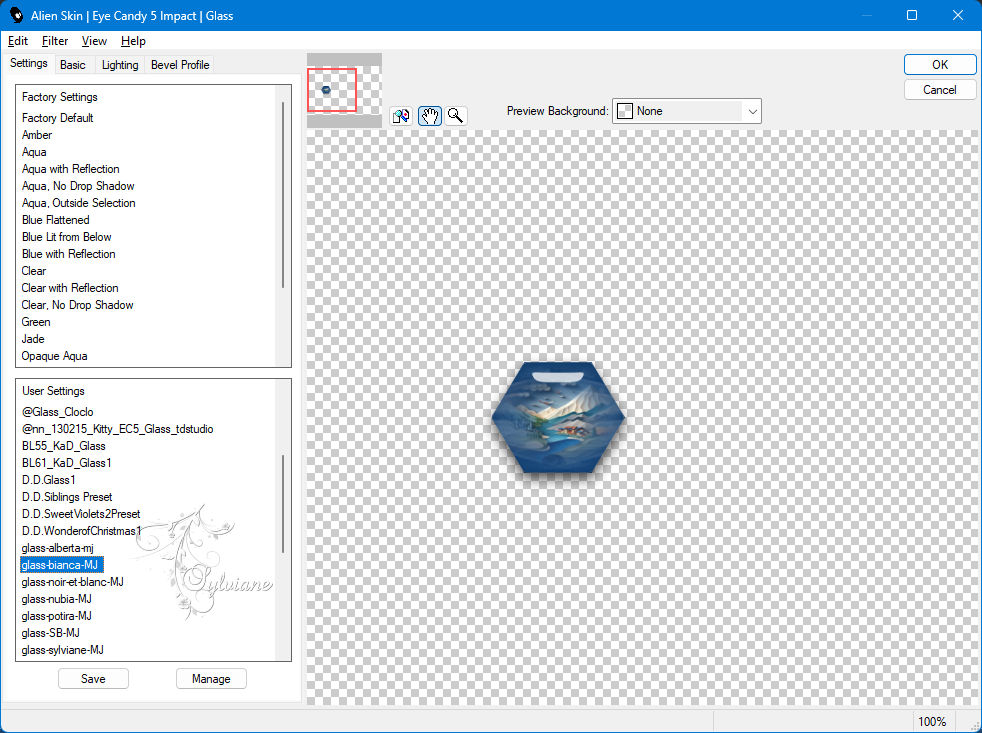Select the Green preset
This screenshot has width=982, height=733.
click(36, 321)
